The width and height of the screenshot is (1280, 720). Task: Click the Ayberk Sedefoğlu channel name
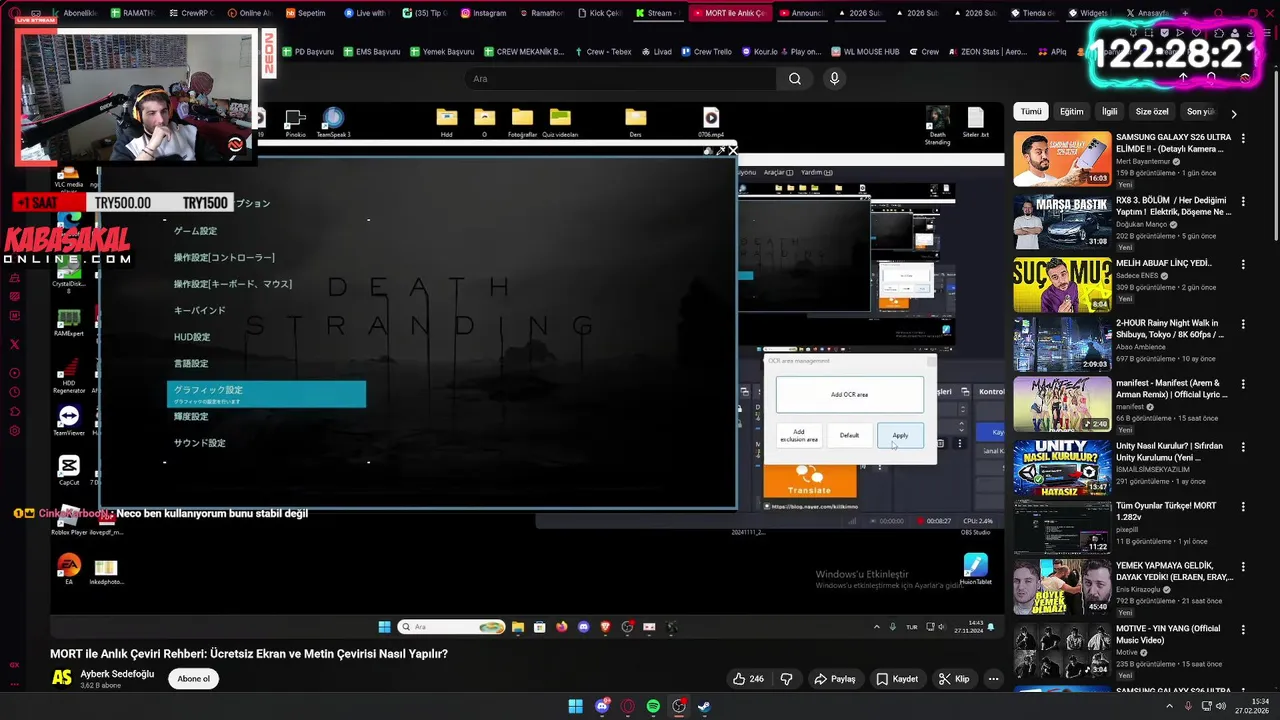[117, 674]
